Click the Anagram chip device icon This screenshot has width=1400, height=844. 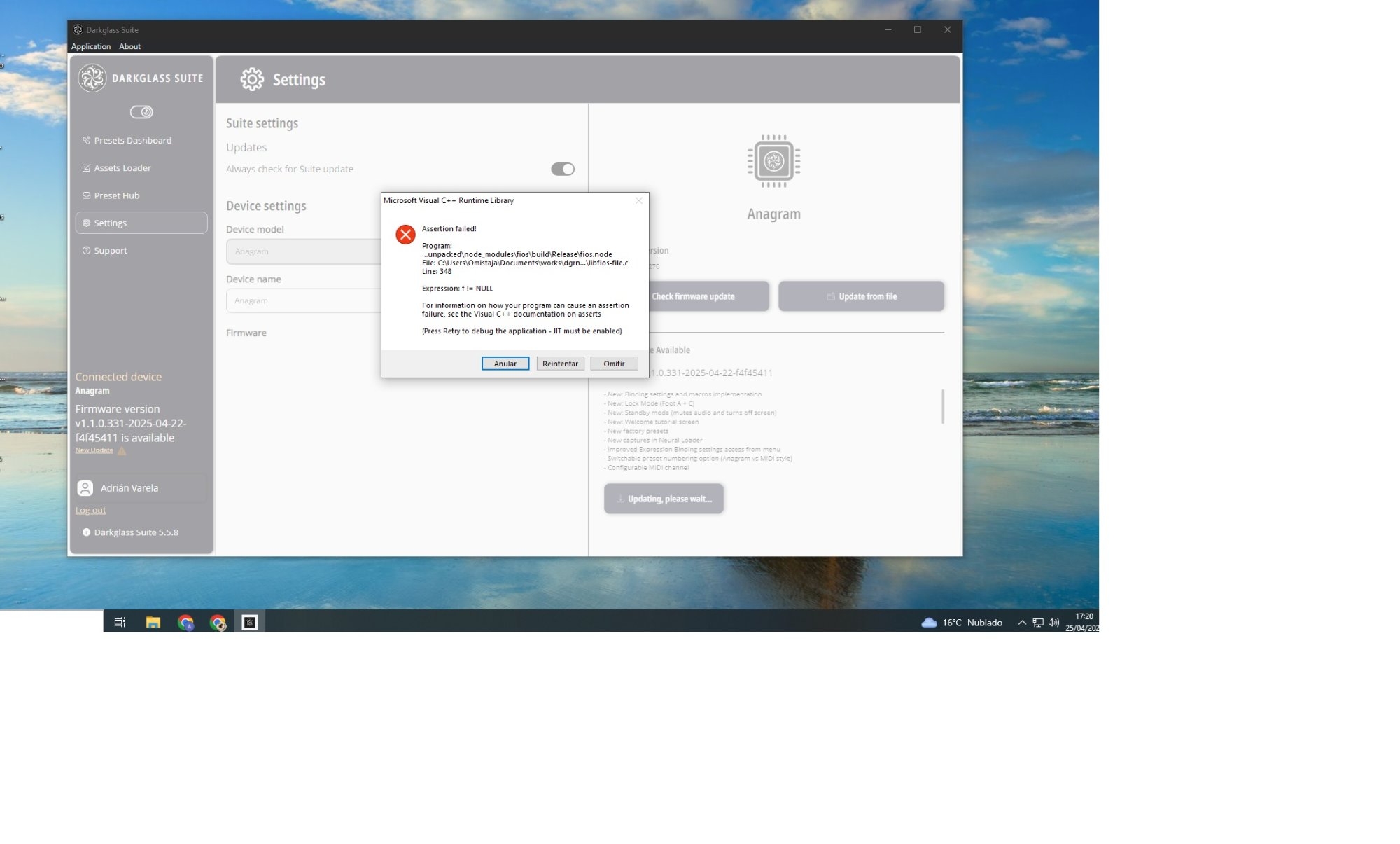(773, 161)
